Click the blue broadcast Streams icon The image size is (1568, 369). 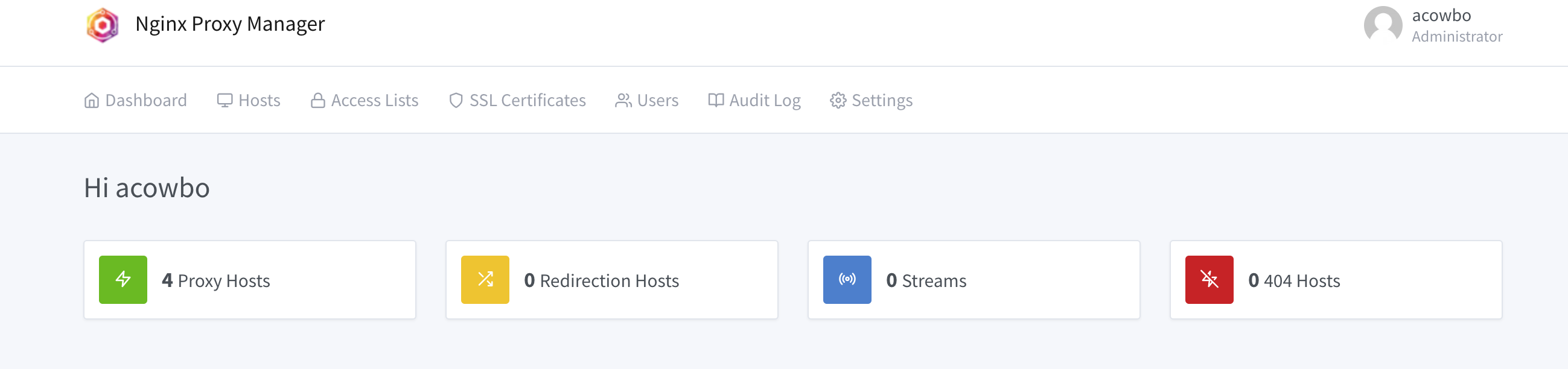point(847,280)
